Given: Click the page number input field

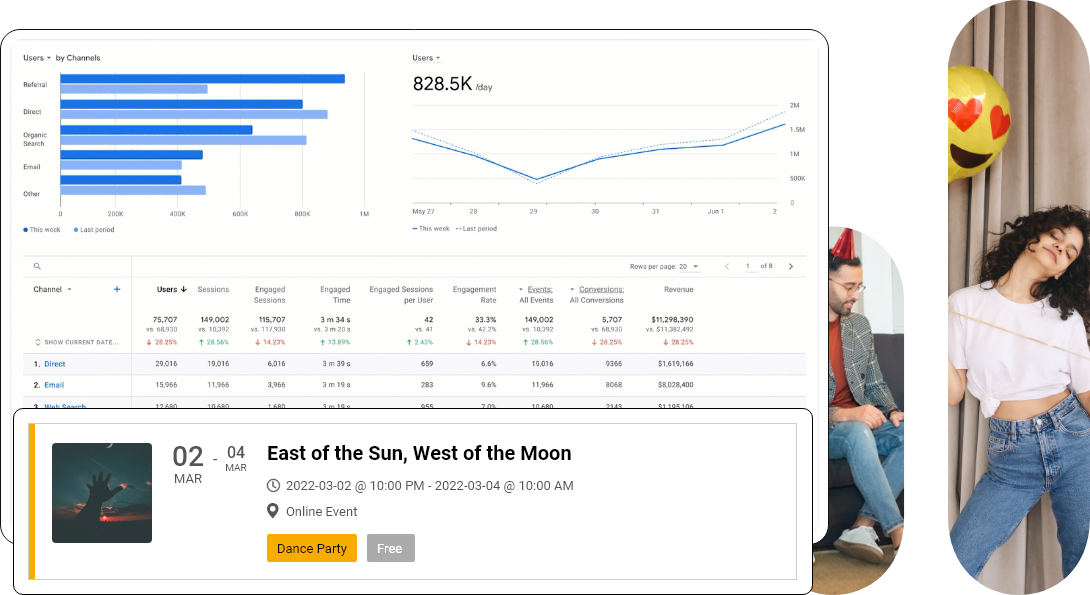Looking at the screenshot, I should 748,267.
